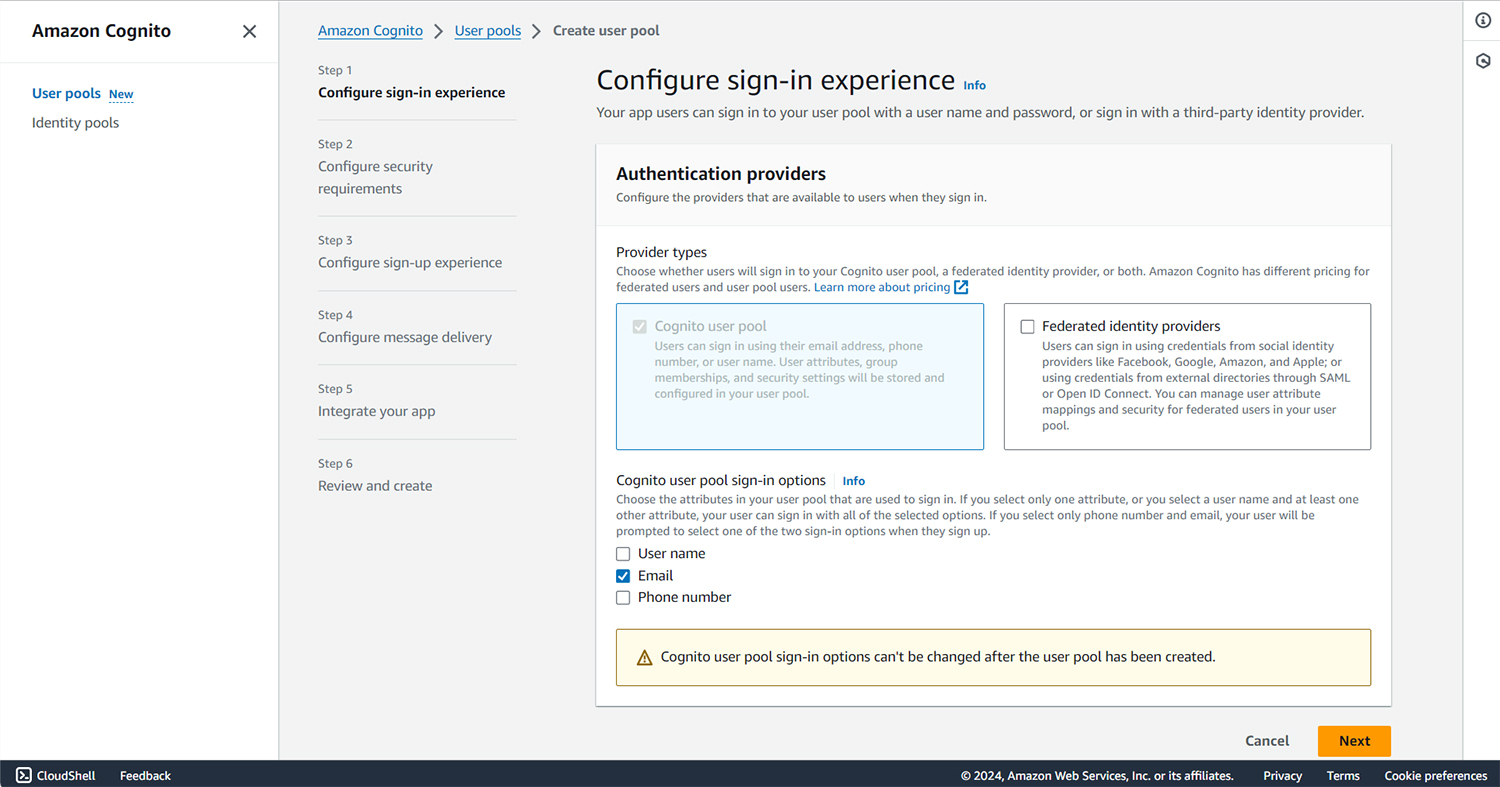This screenshot has width=1500, height=787.
Task: Click the external link icon beside Learn more about pricing
Action: 961,287
